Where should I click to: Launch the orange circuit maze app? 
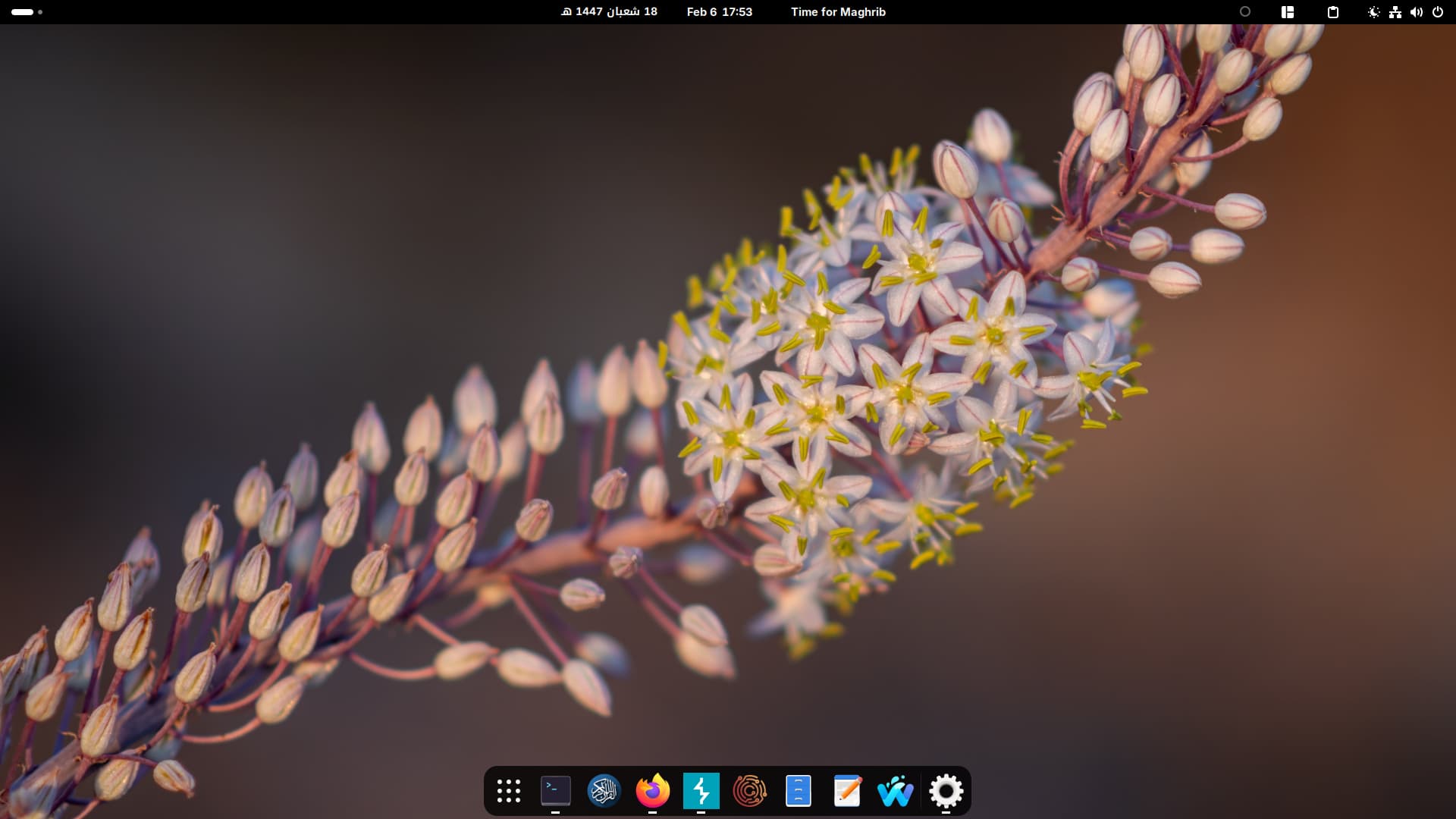click(x=750, y=791)
